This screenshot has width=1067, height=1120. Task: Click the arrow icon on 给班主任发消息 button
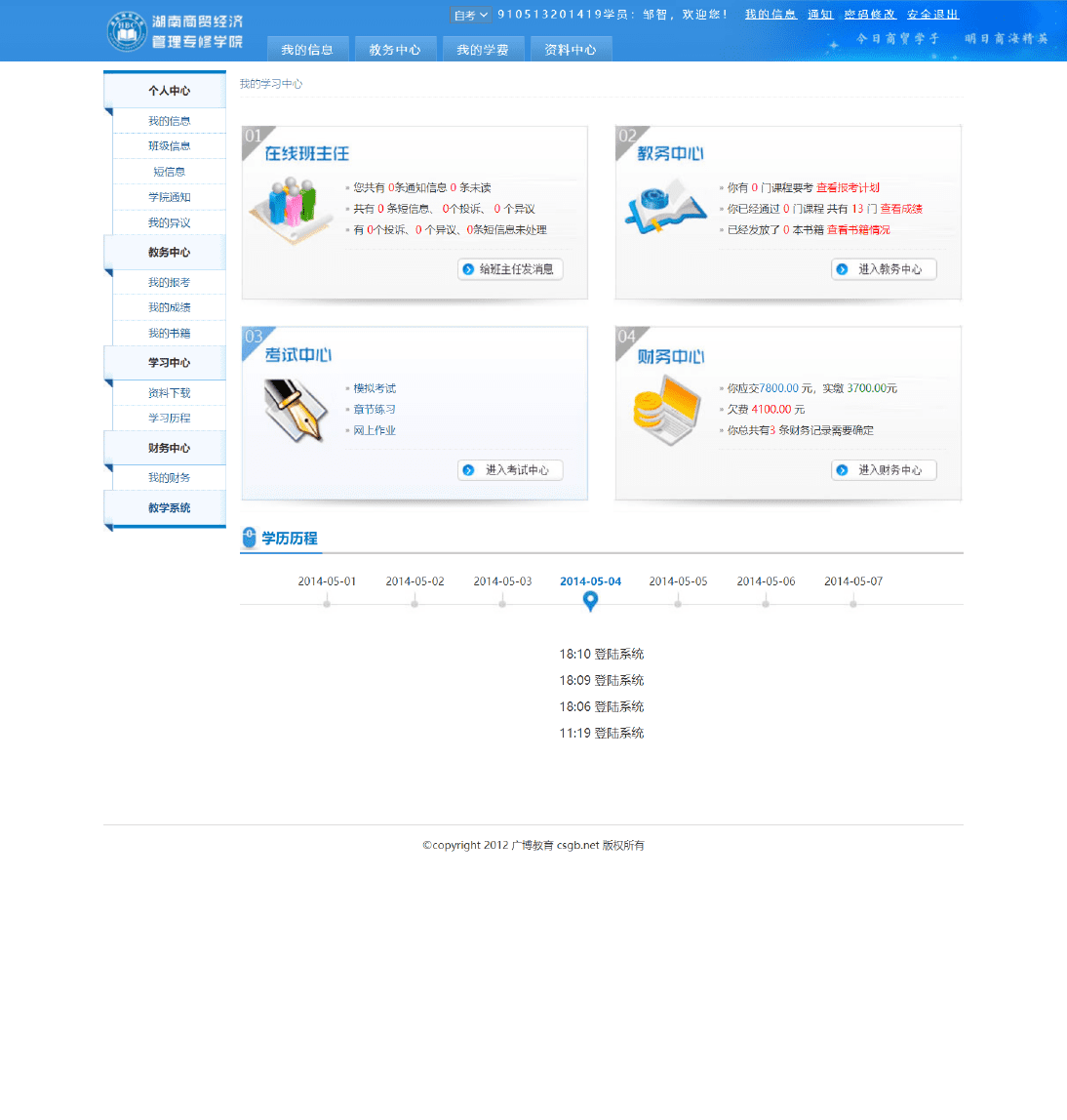click(x=469, y=268)
